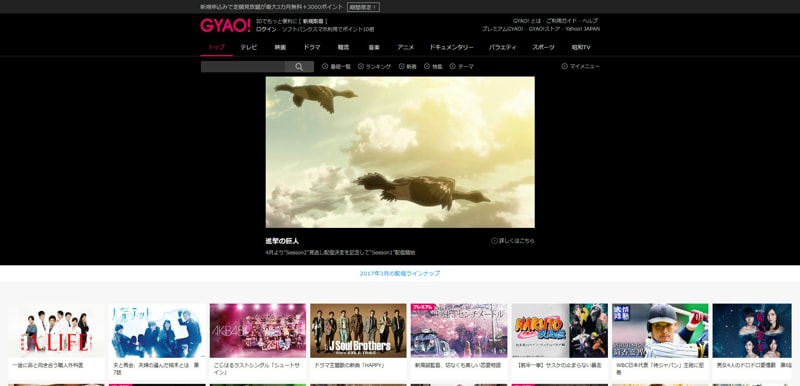Click the circle icon beside 特集
The height and width of the screenshot is (386, 800).
click(427, 66)
